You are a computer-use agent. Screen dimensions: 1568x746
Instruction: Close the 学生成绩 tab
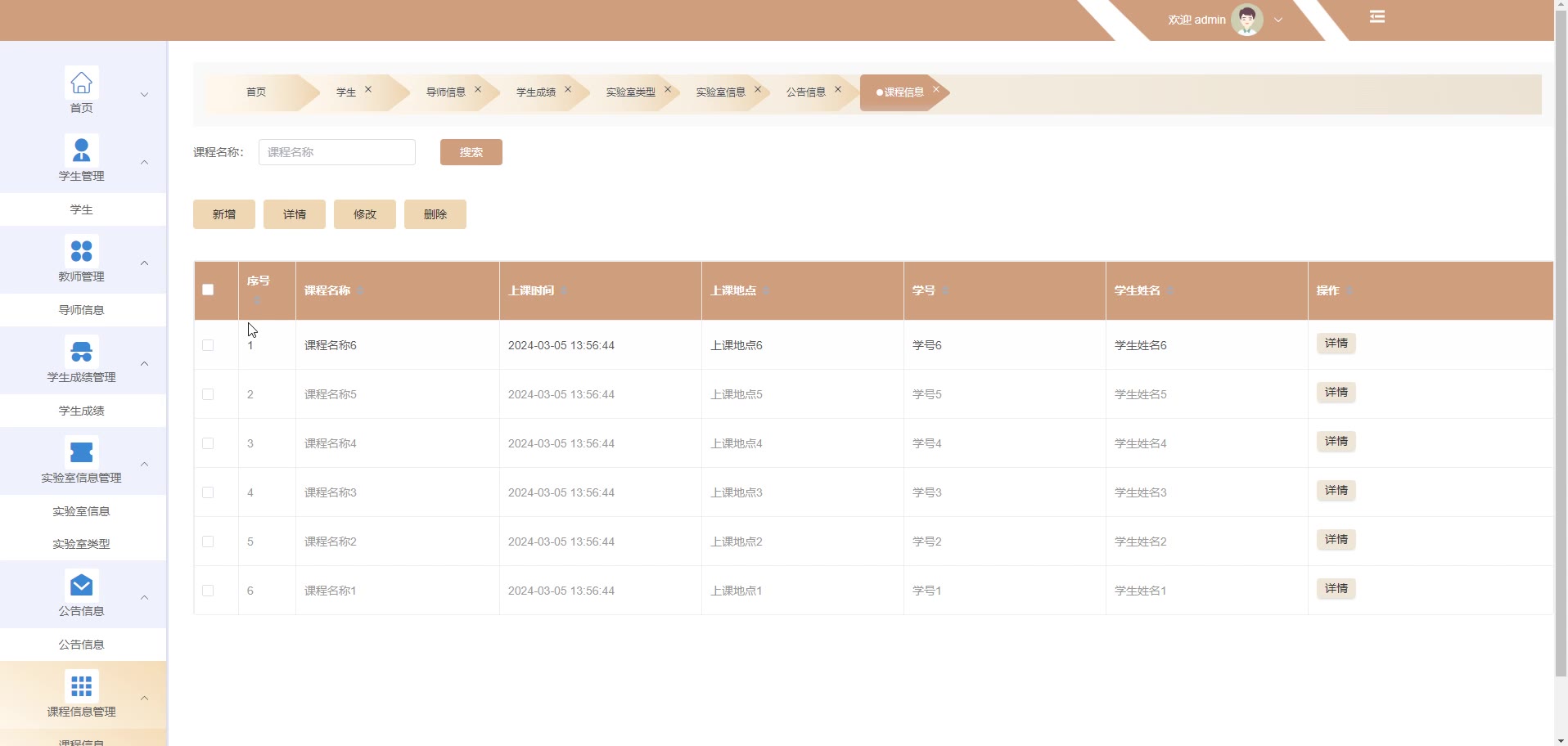pos(568,90)
